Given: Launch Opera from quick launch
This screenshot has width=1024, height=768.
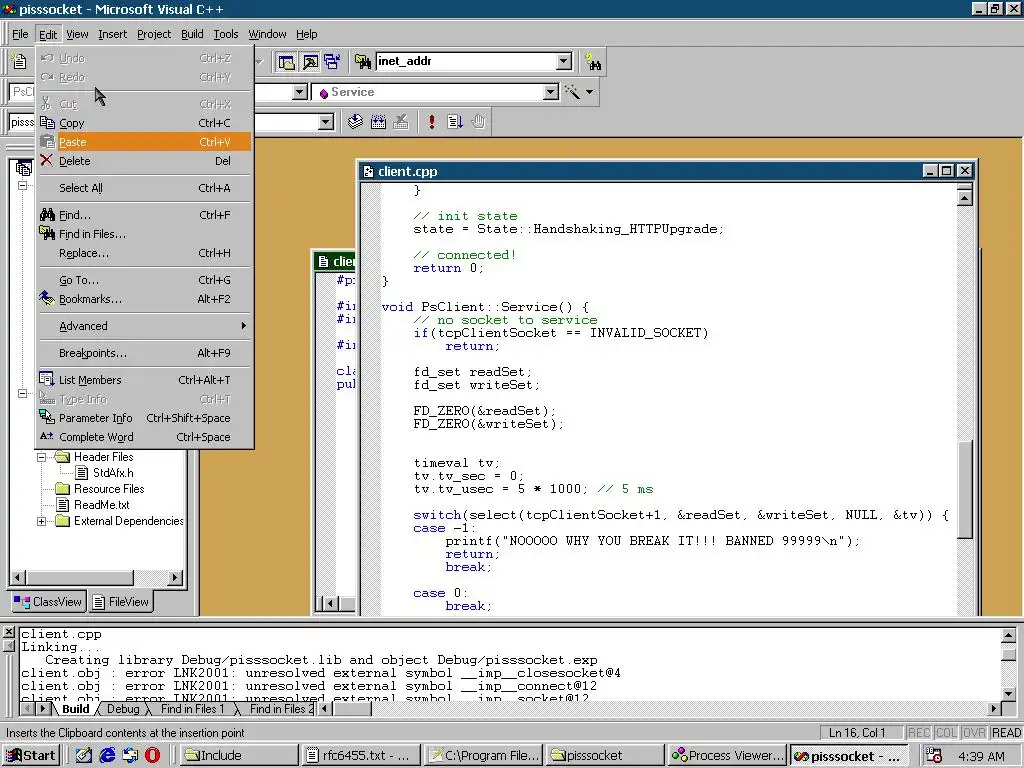Looking at the screenshot, I should 152,756.
